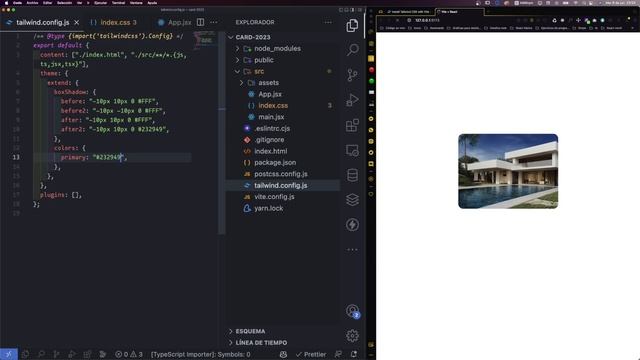Open the Extensions view
Viewport: 640px width, 360px height.
(352, 125)
